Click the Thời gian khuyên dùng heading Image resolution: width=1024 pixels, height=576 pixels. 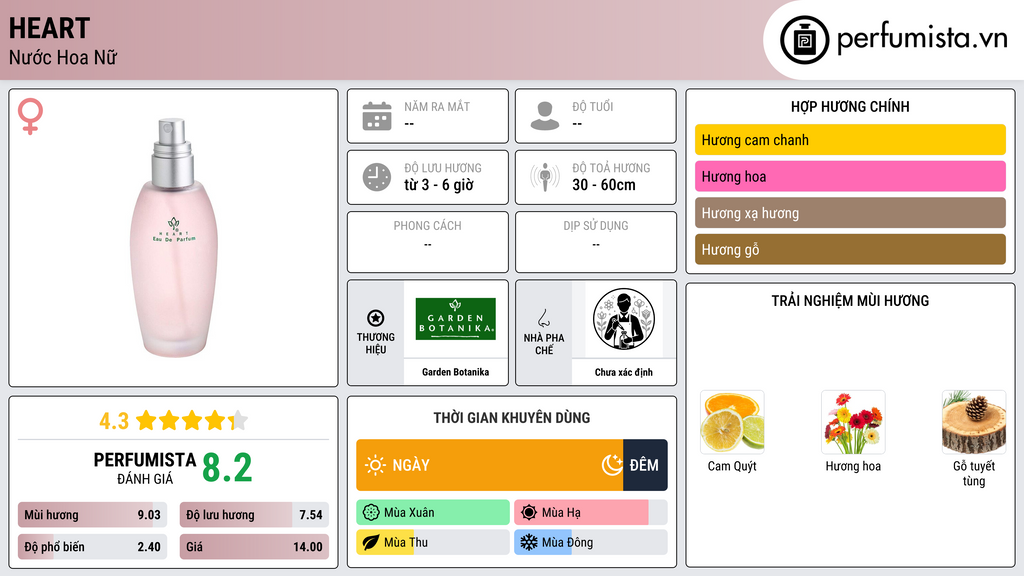512,417
